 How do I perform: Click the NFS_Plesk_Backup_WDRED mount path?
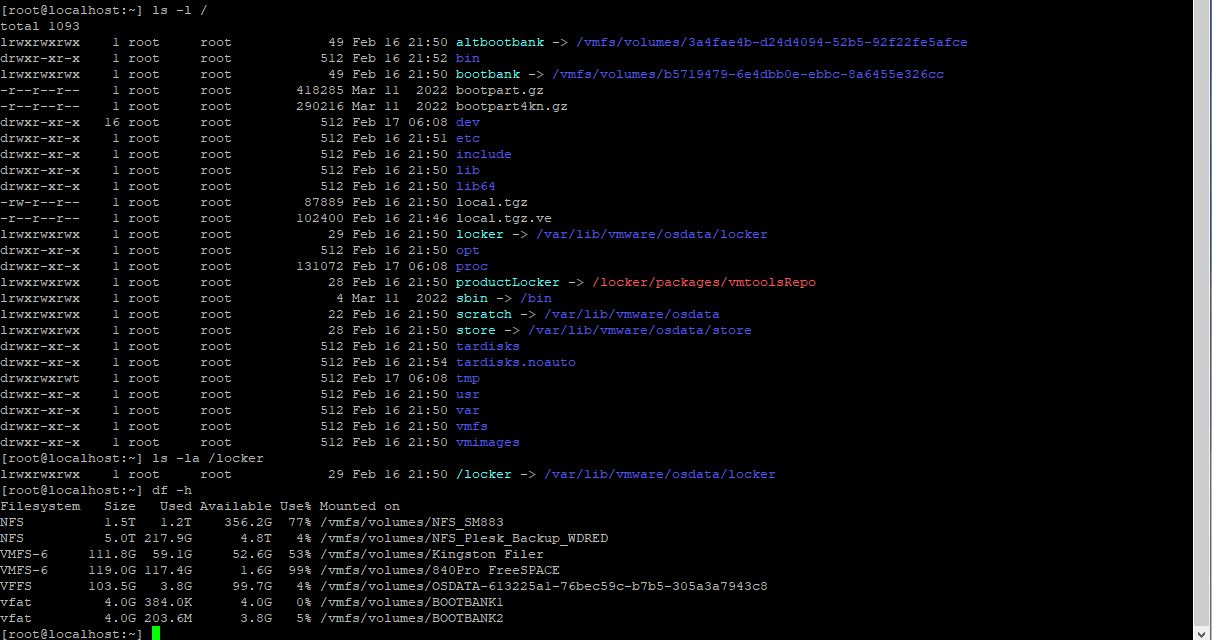point(463,538)
